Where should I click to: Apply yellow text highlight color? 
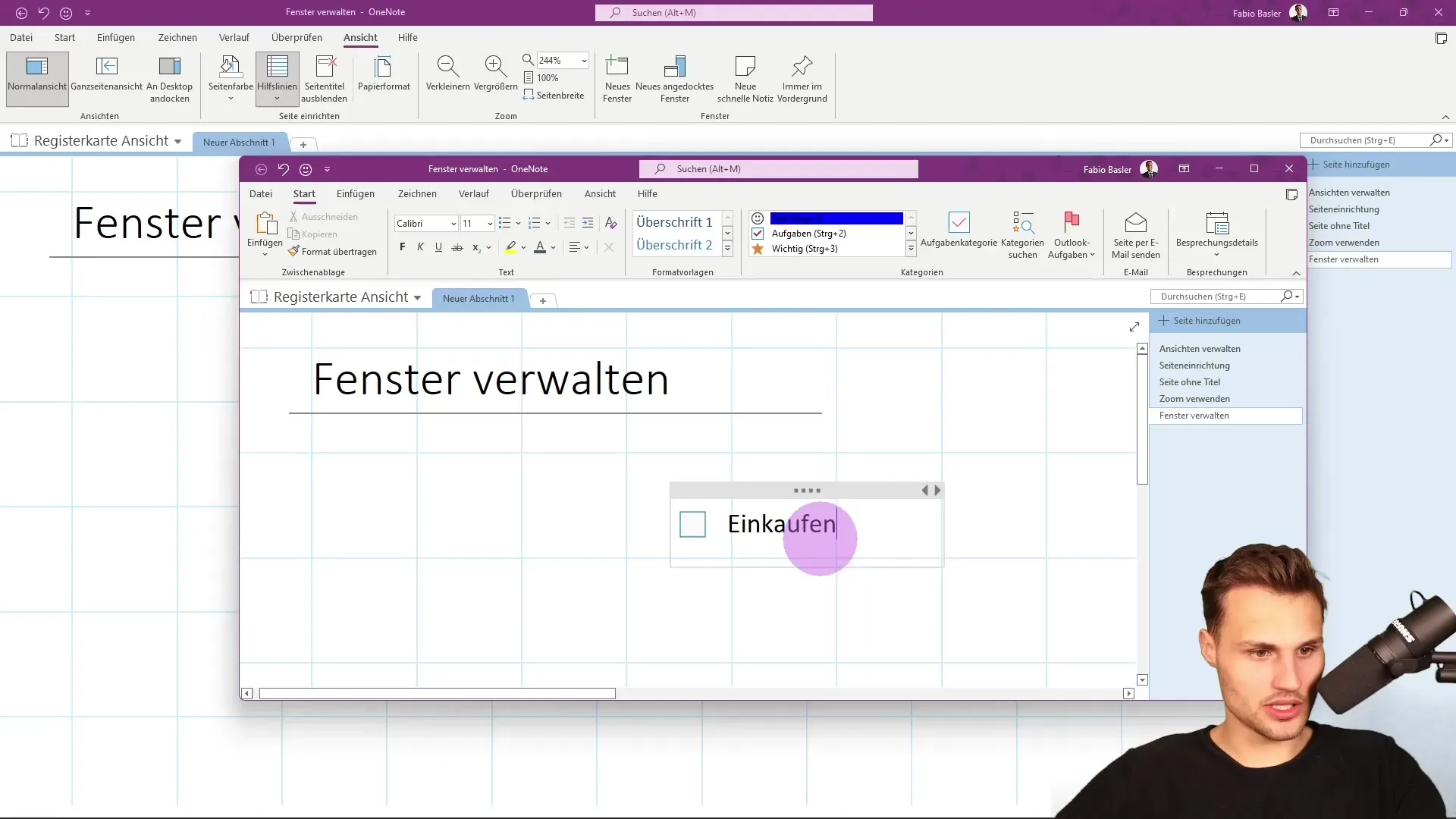(x=511, y=247)
